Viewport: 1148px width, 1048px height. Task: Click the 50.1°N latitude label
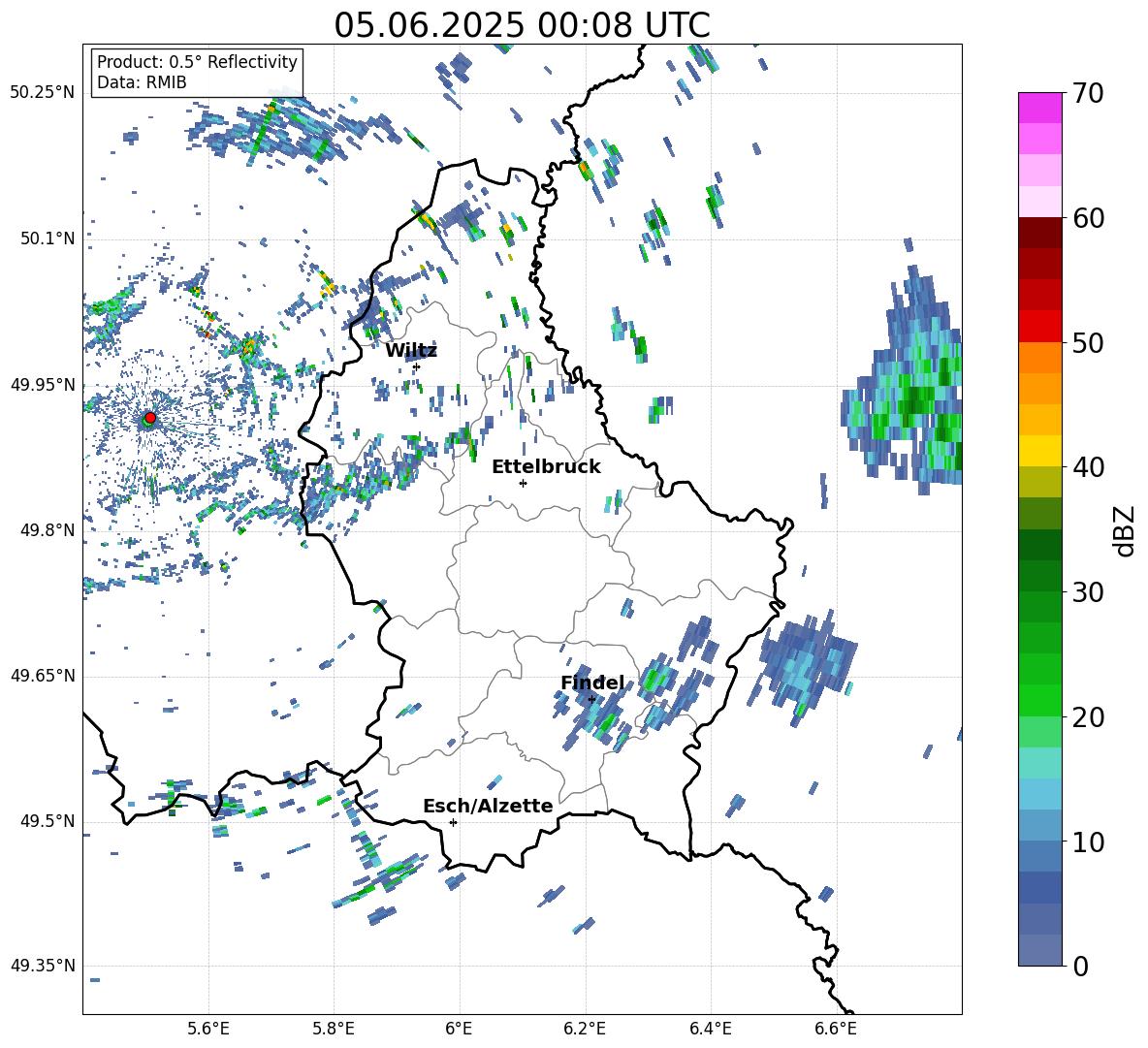click(47, 238)
